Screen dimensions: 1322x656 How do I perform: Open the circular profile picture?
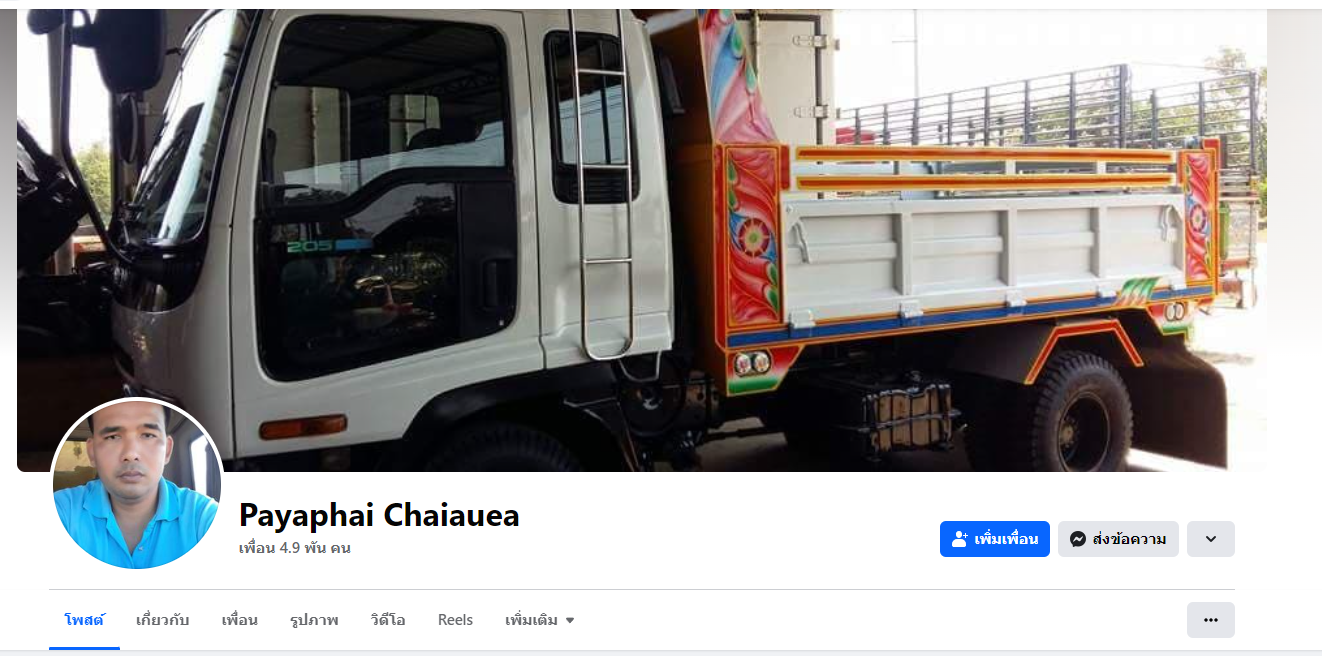[x=136, y=484]
